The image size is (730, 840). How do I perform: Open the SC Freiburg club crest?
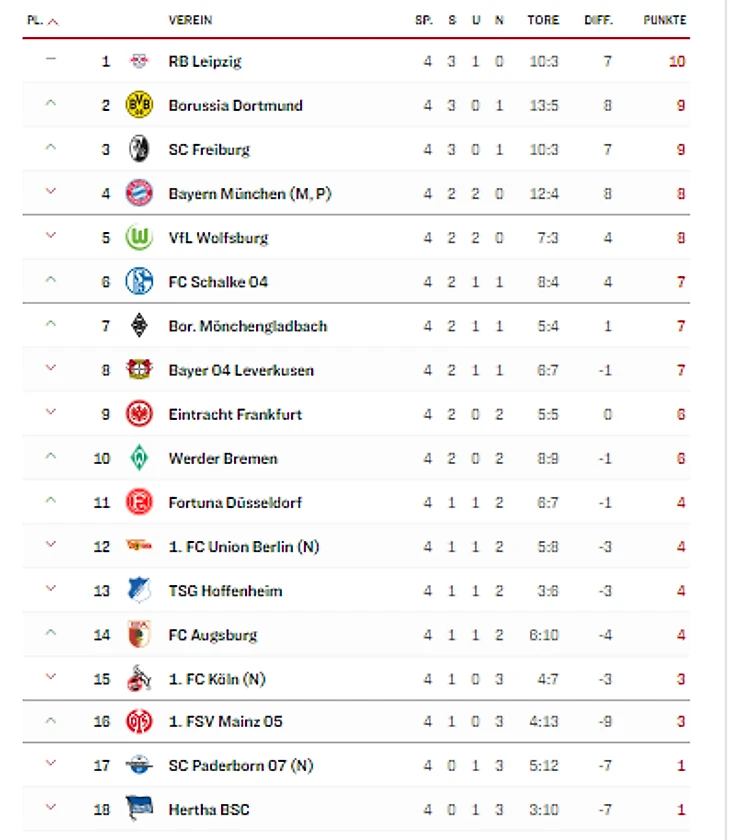point(139,149)
